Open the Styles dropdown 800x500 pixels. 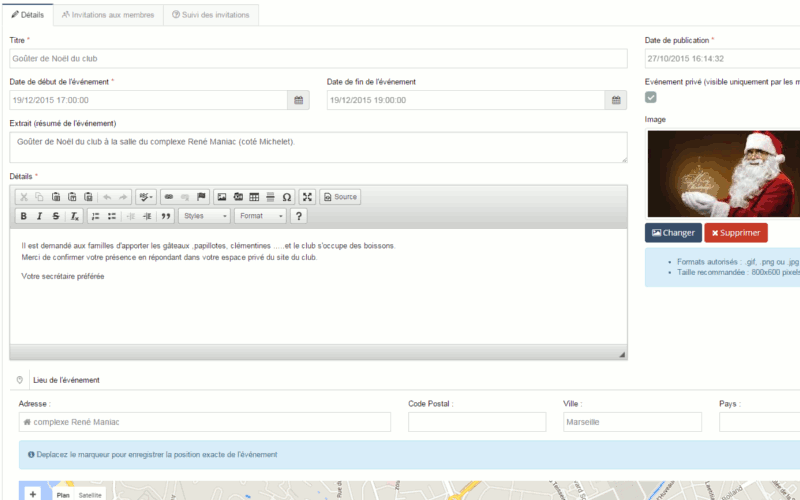(205, 216)
